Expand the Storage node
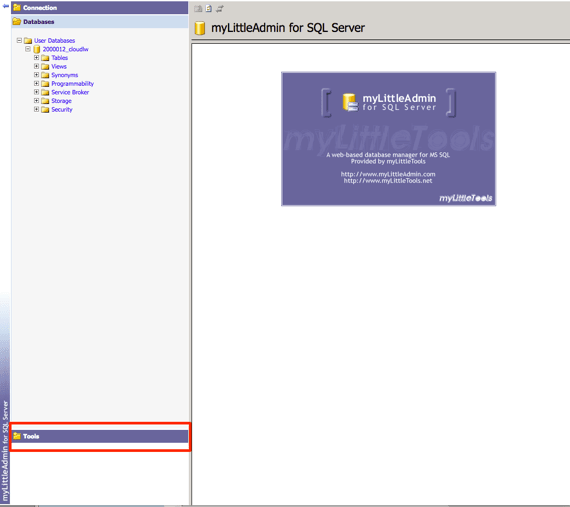 (36, 100)
